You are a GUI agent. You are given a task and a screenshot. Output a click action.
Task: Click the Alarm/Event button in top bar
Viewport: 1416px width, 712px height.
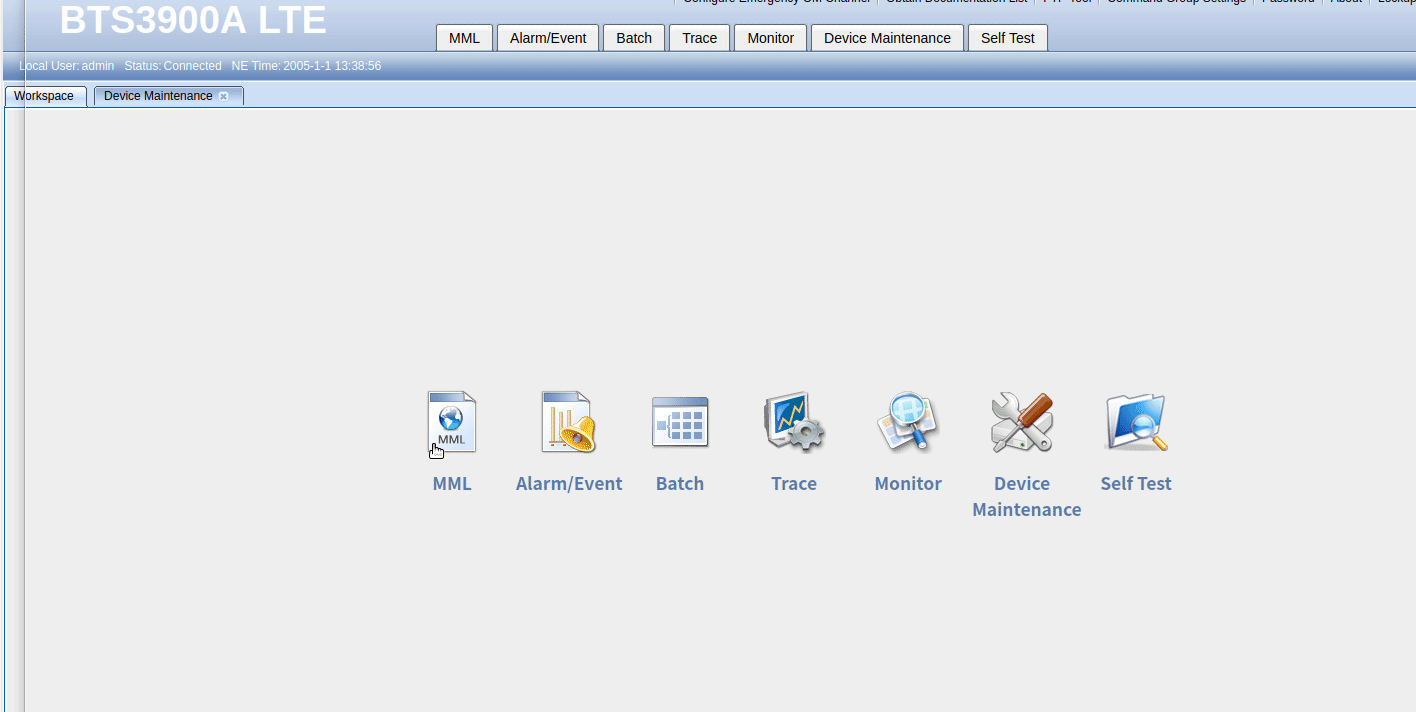(548, 38)
